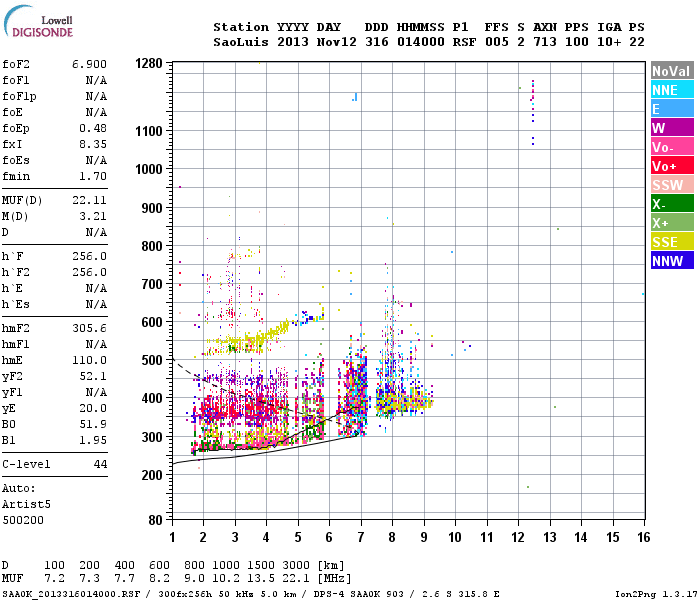Viewport: 700px width, 600px height.
Task: Click the B1 value 1.95
Action: (x=93, y=441)
